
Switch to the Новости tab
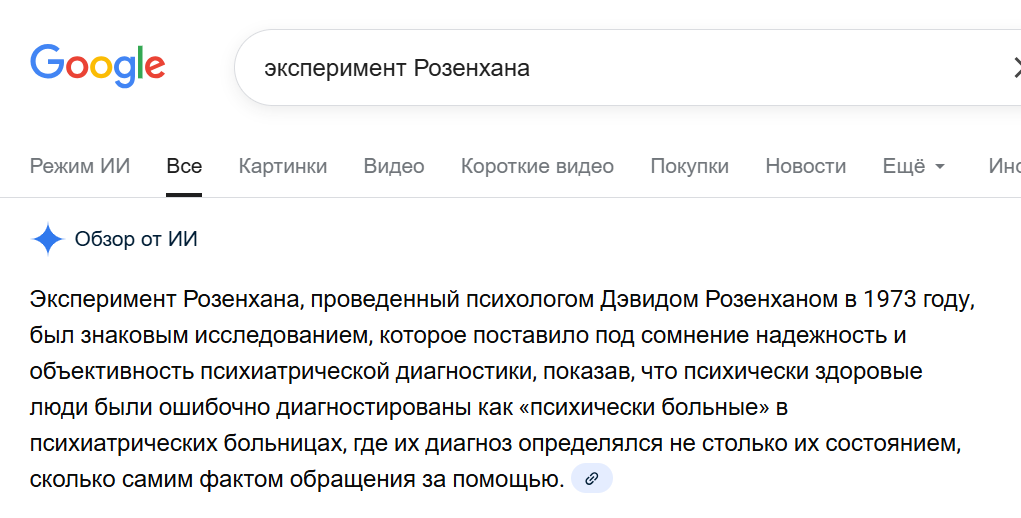[x=805, y=166]
